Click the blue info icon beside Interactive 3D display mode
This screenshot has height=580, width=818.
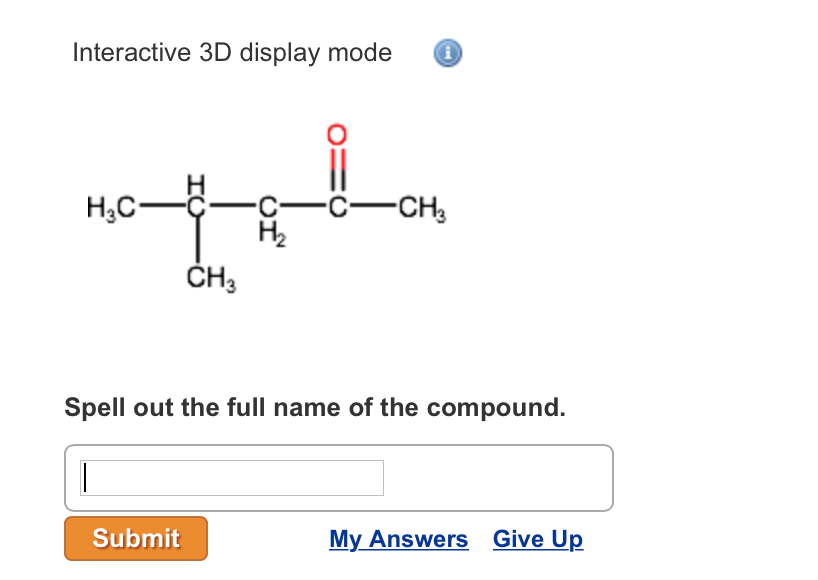pos(447,53)
